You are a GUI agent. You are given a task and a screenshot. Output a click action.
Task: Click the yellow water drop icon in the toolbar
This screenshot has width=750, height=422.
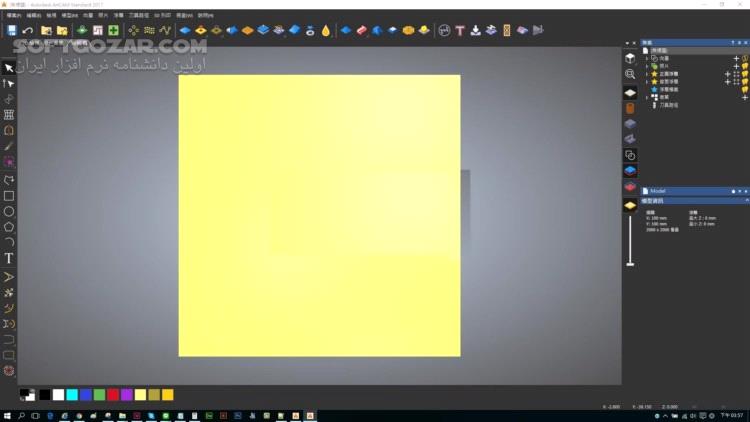pyautogui.click(x=326, y=31)
